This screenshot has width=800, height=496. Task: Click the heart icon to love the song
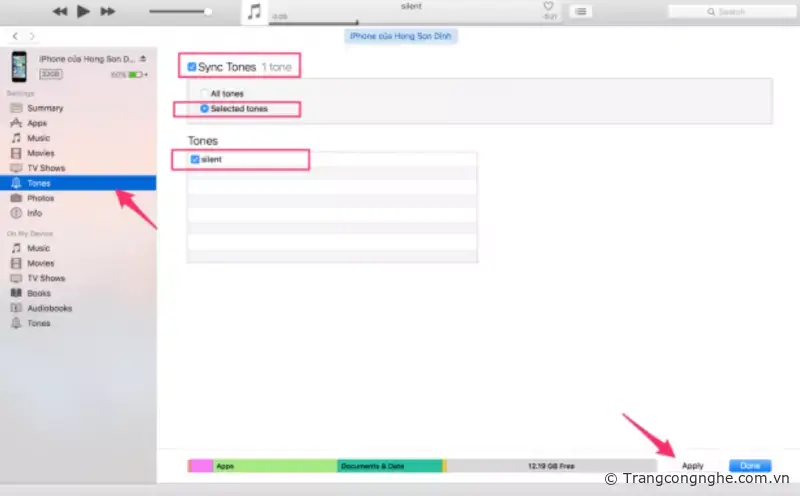[x=548, y=6]
